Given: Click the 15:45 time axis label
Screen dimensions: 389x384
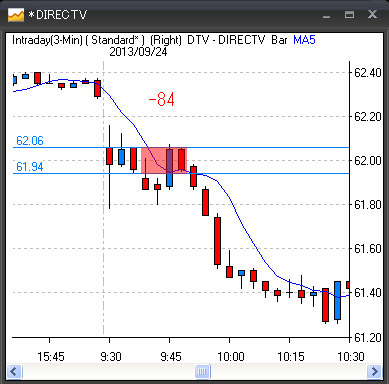Looking at the screenshot, I should click(51, 357).
